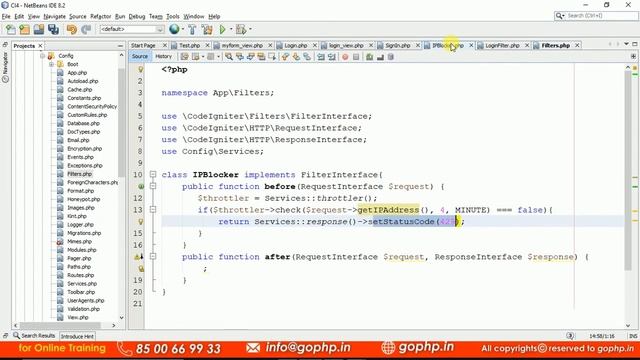Viewport: 640px width, 360px height.
Task: Close the Filters.php editor tab
Action: pos(577,45)
